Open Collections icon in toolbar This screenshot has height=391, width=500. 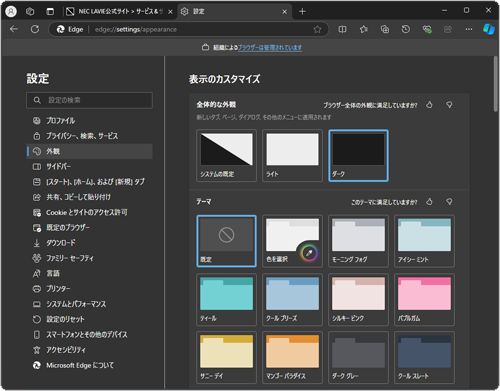click(385, 29)
